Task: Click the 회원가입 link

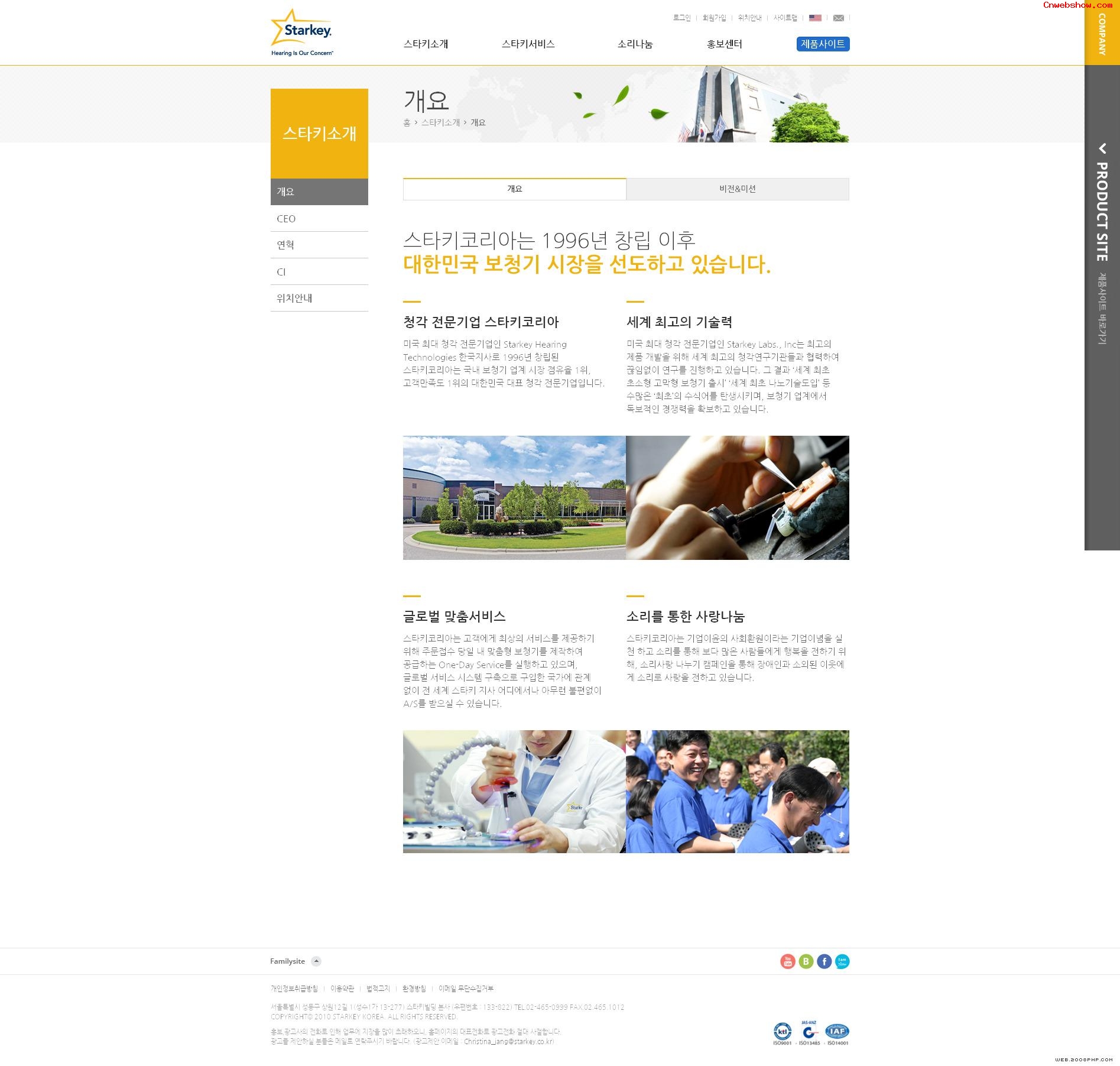Action: 714,18
